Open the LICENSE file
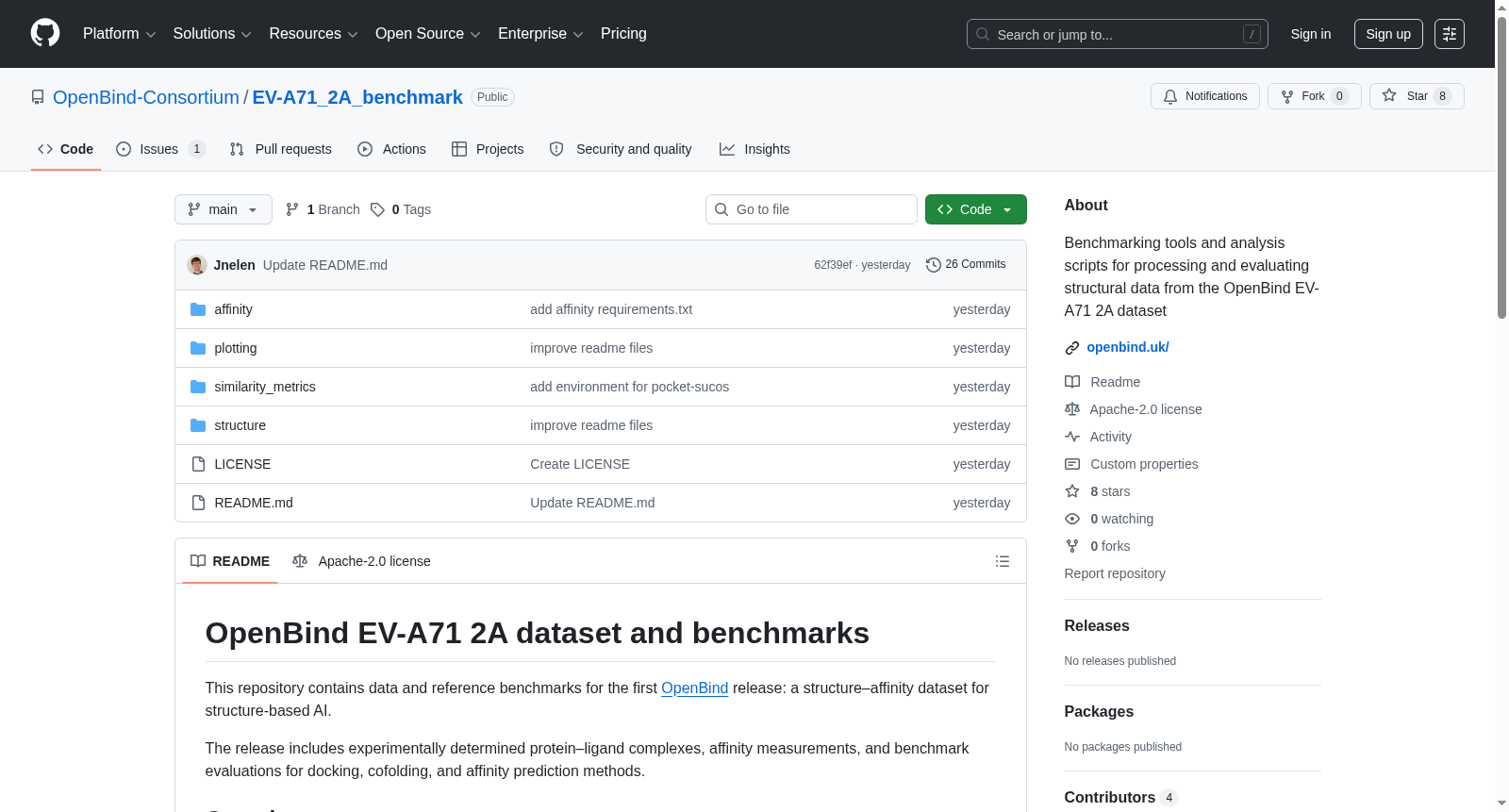Viewport: 1509px width, 812px height. click(242, 464)
